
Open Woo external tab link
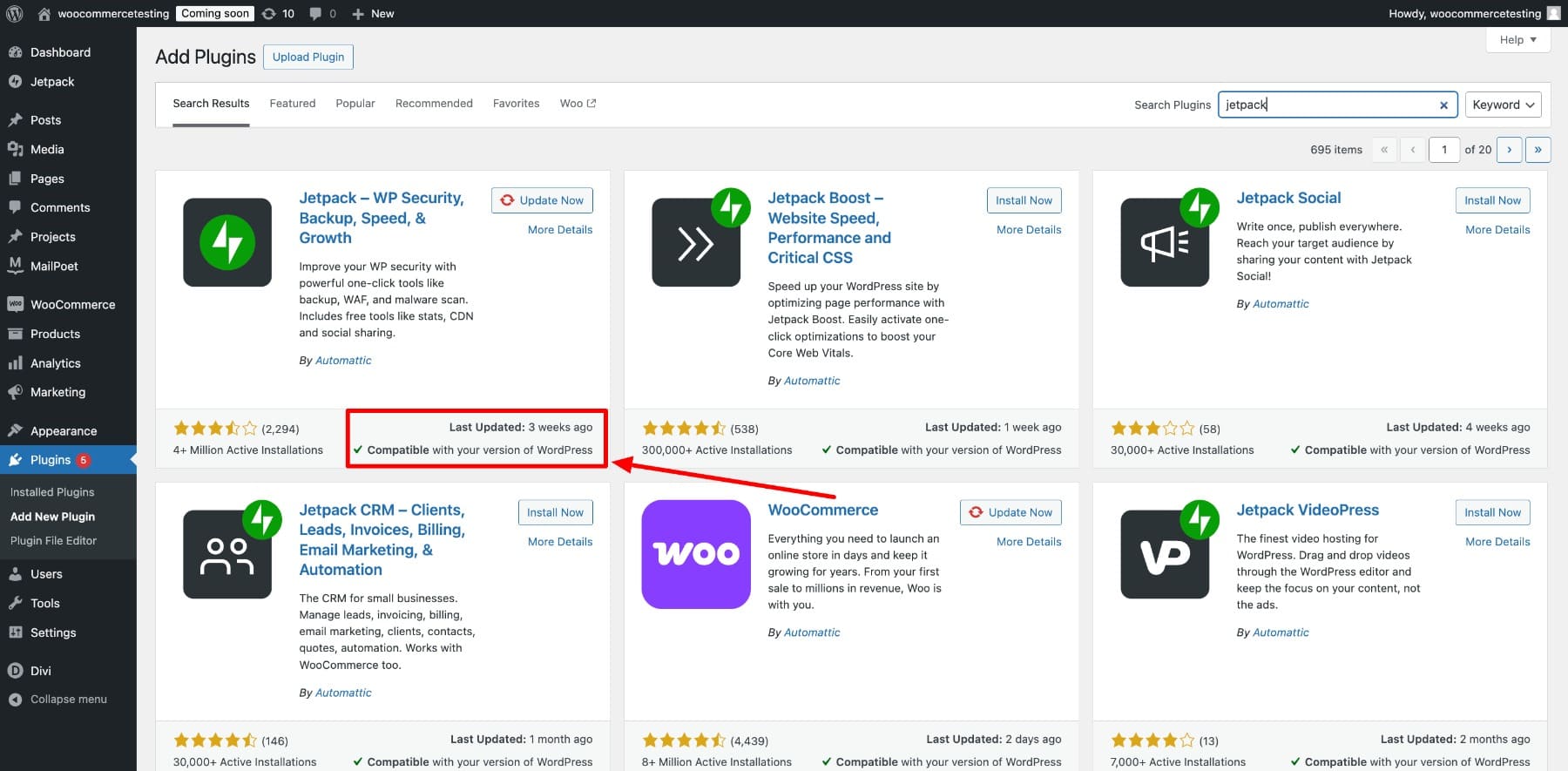(578, 104)
